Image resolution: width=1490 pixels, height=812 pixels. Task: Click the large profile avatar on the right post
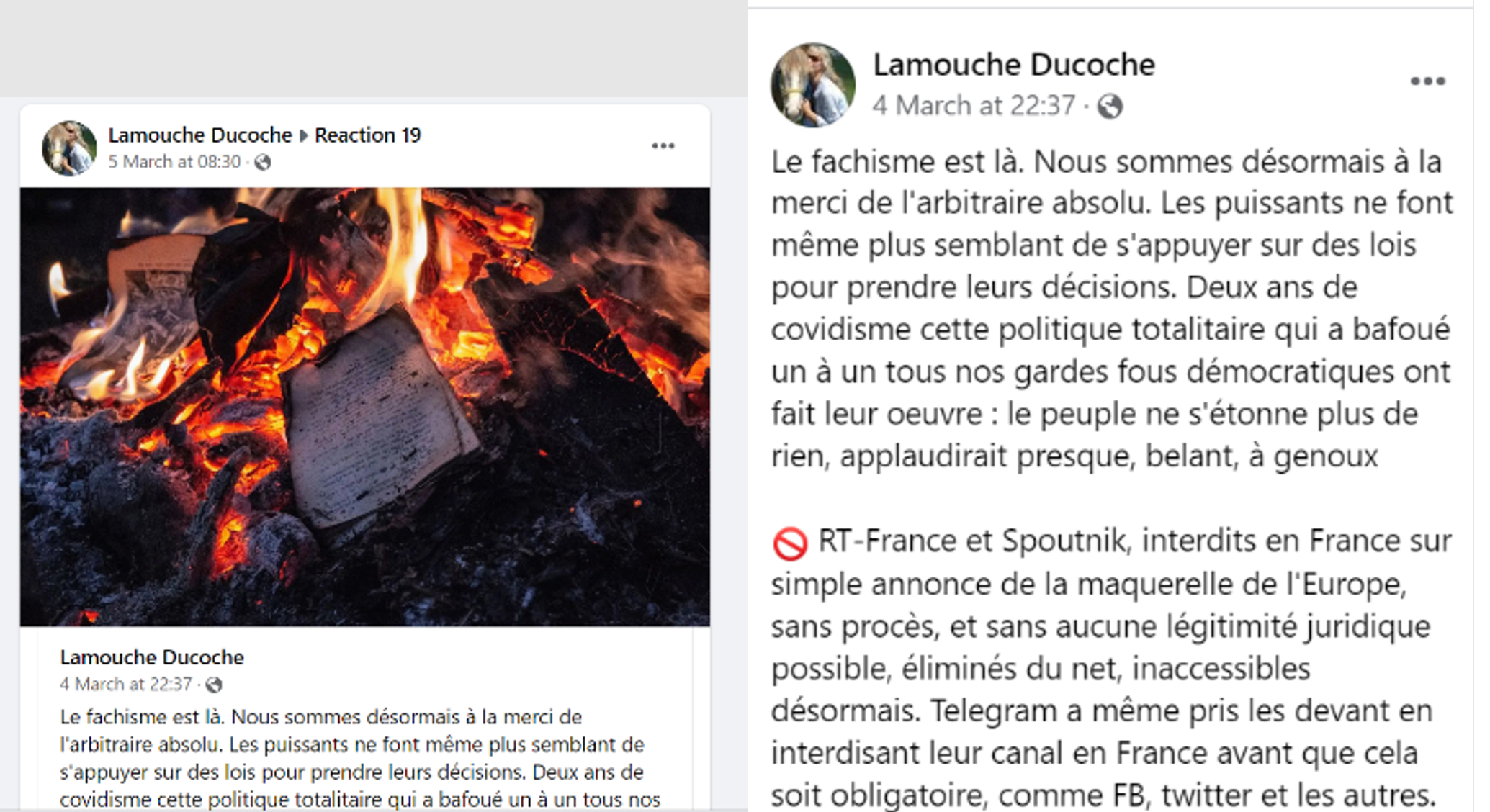[813, 85]
